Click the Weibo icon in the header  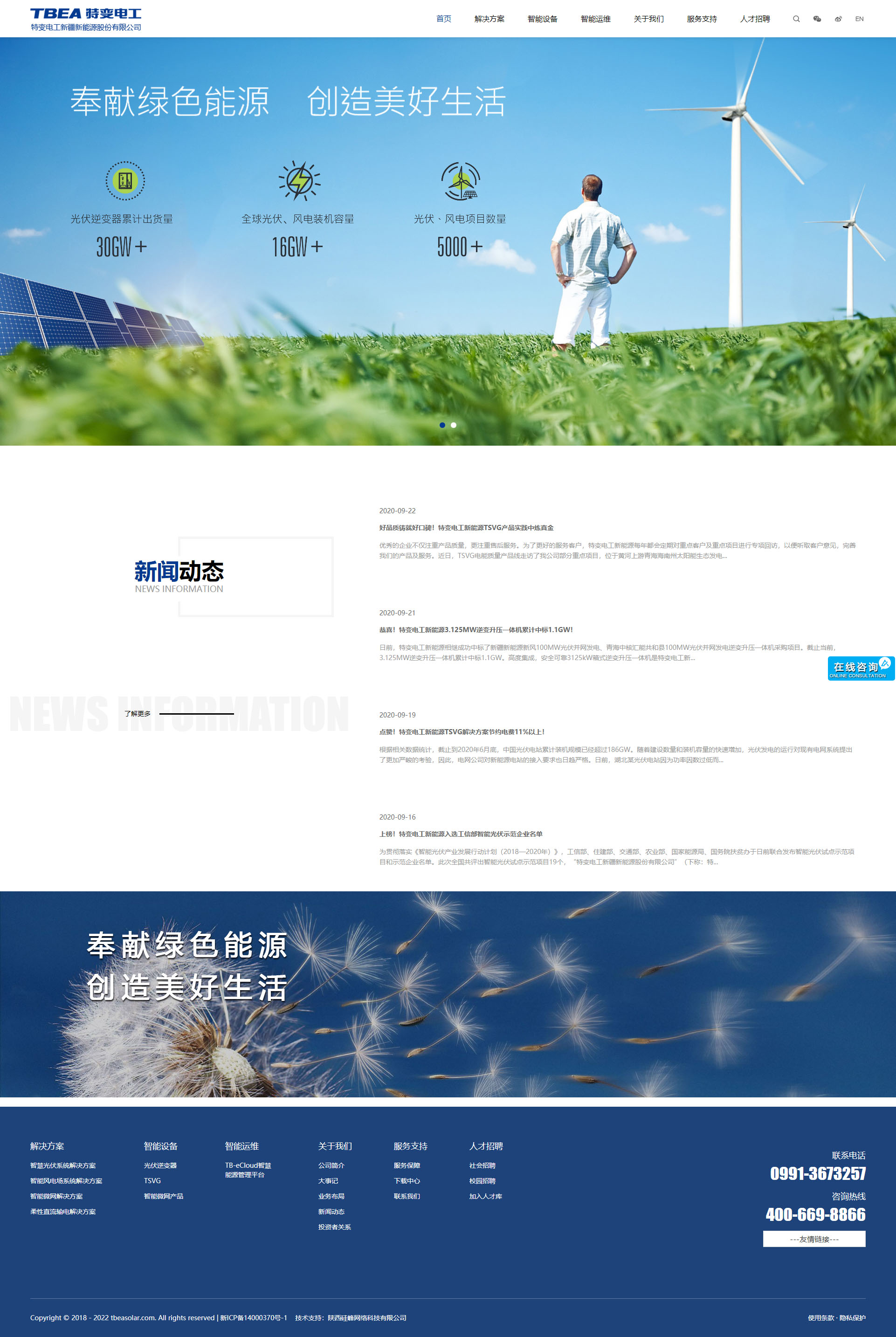pos(838,19)
